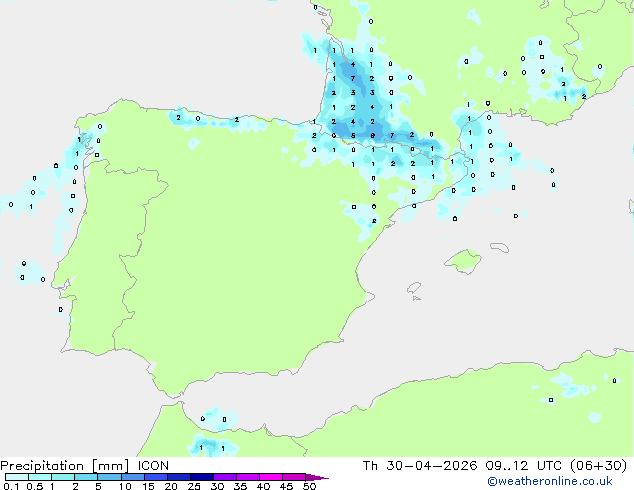Click the legend scale label "10"

point(125,486)
